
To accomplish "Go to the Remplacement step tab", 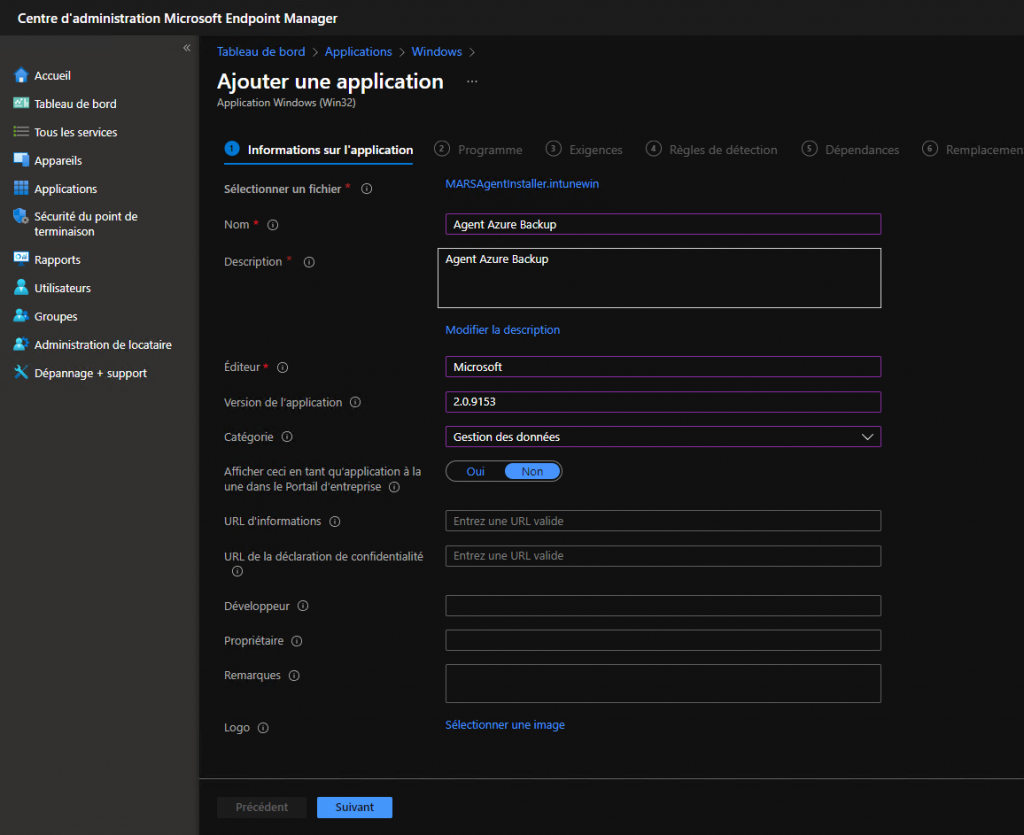I will tap(973, 150).
